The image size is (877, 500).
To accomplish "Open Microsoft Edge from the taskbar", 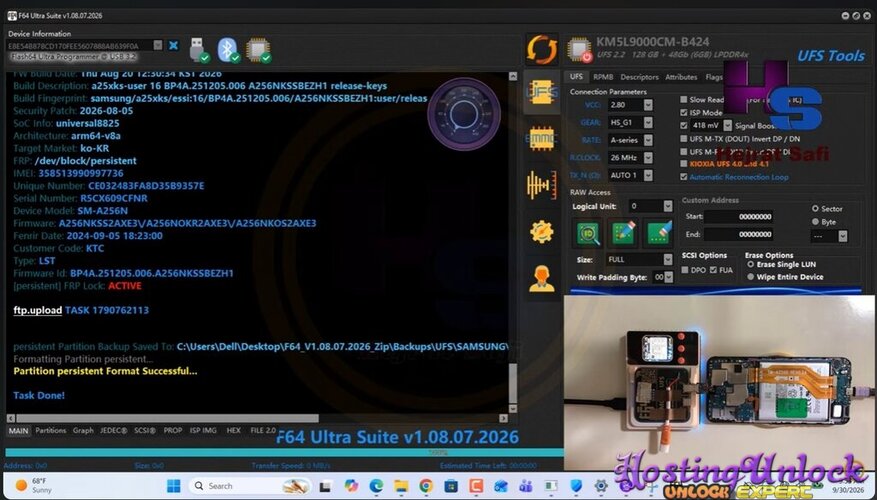I will [376, 485].
